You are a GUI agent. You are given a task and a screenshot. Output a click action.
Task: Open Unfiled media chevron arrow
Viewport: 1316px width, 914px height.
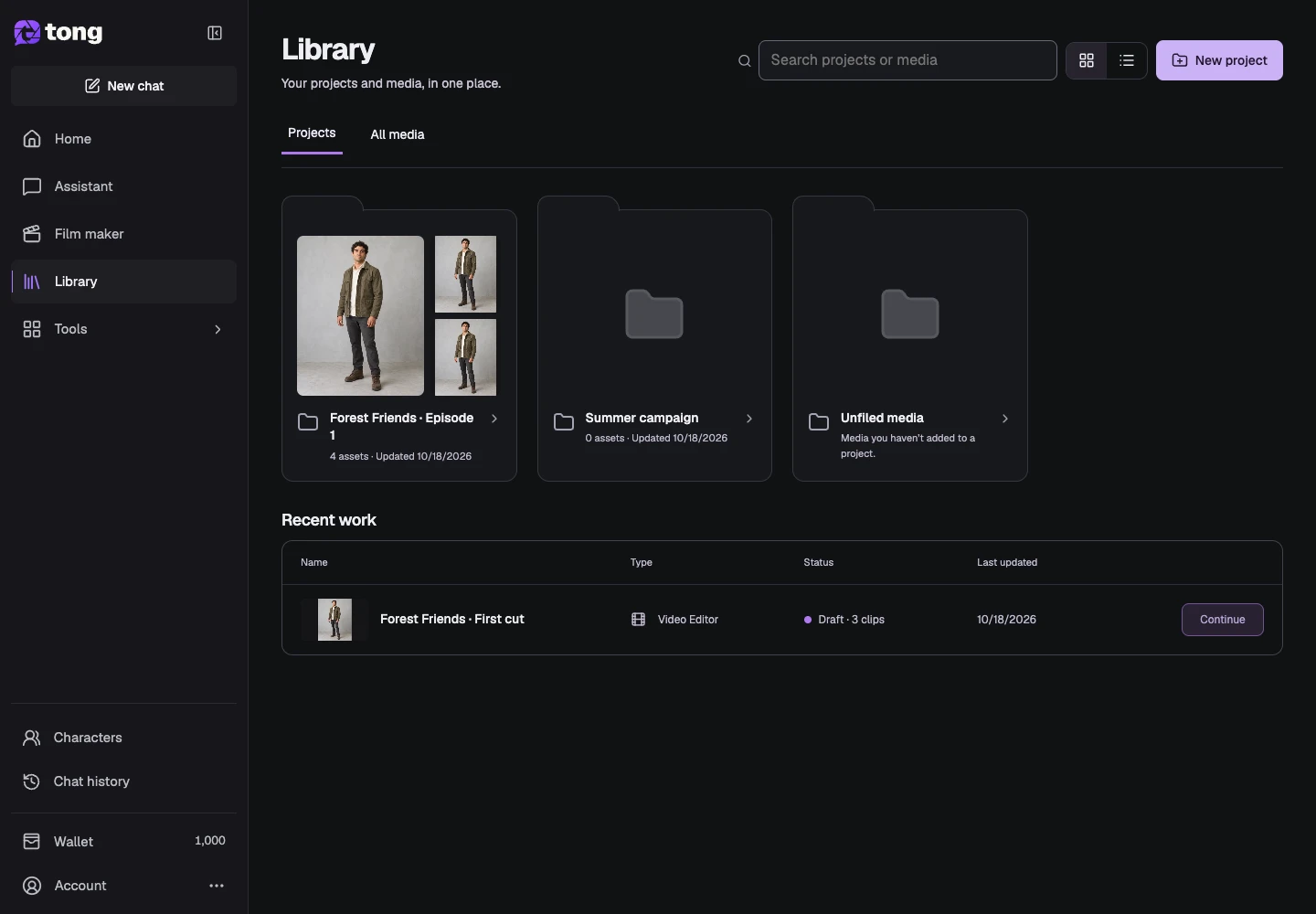(1005, 419)
